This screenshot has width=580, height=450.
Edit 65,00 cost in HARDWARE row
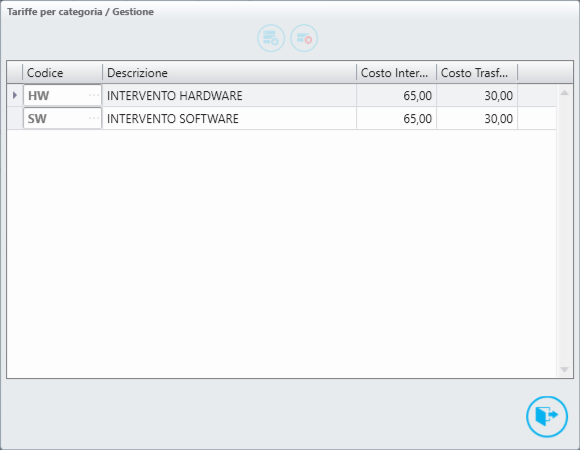click(397, 95)
